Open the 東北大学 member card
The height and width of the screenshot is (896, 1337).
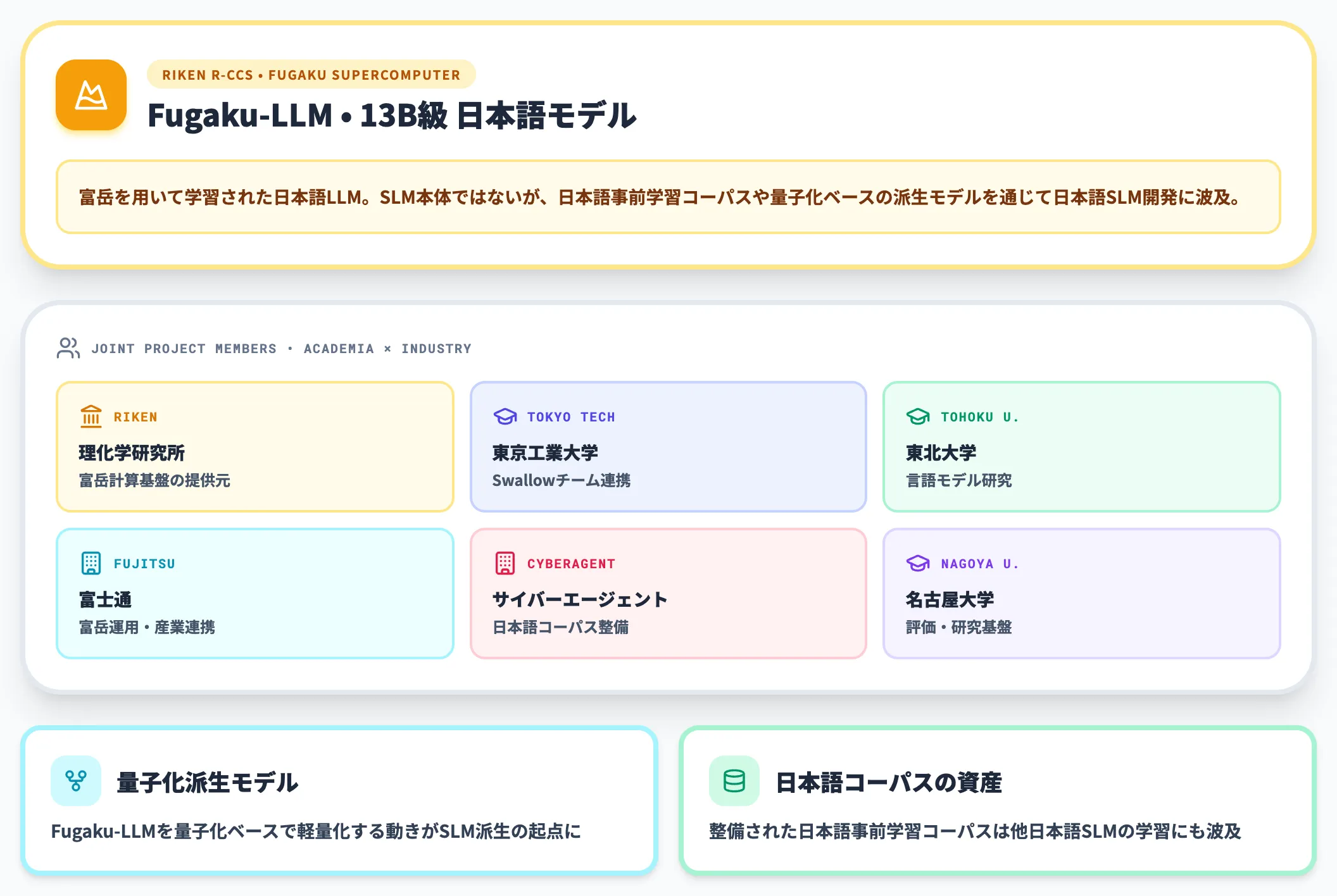(1082, 447)
